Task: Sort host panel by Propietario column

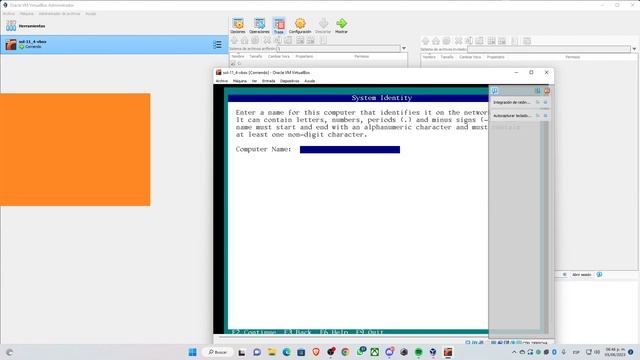Action: tap(304, 56)
